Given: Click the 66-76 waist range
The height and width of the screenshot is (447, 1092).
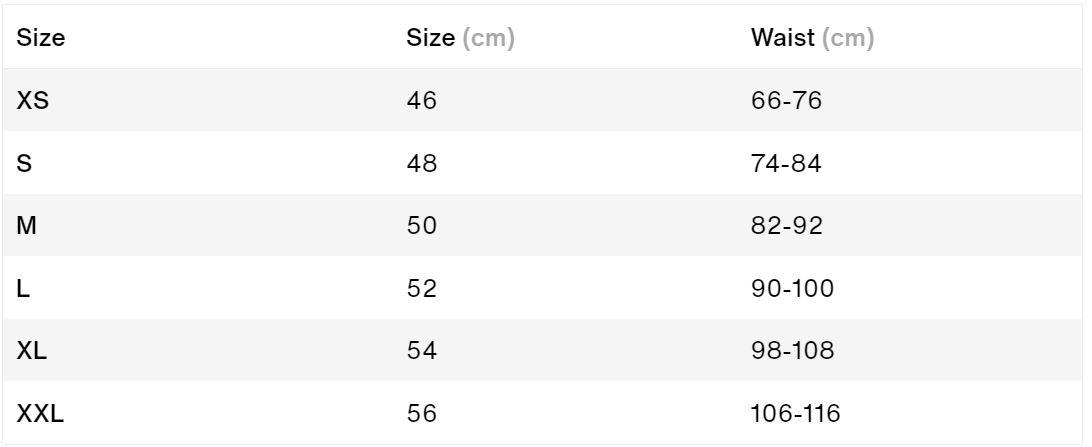Looking at the screenshot, I should pos(786,100).
